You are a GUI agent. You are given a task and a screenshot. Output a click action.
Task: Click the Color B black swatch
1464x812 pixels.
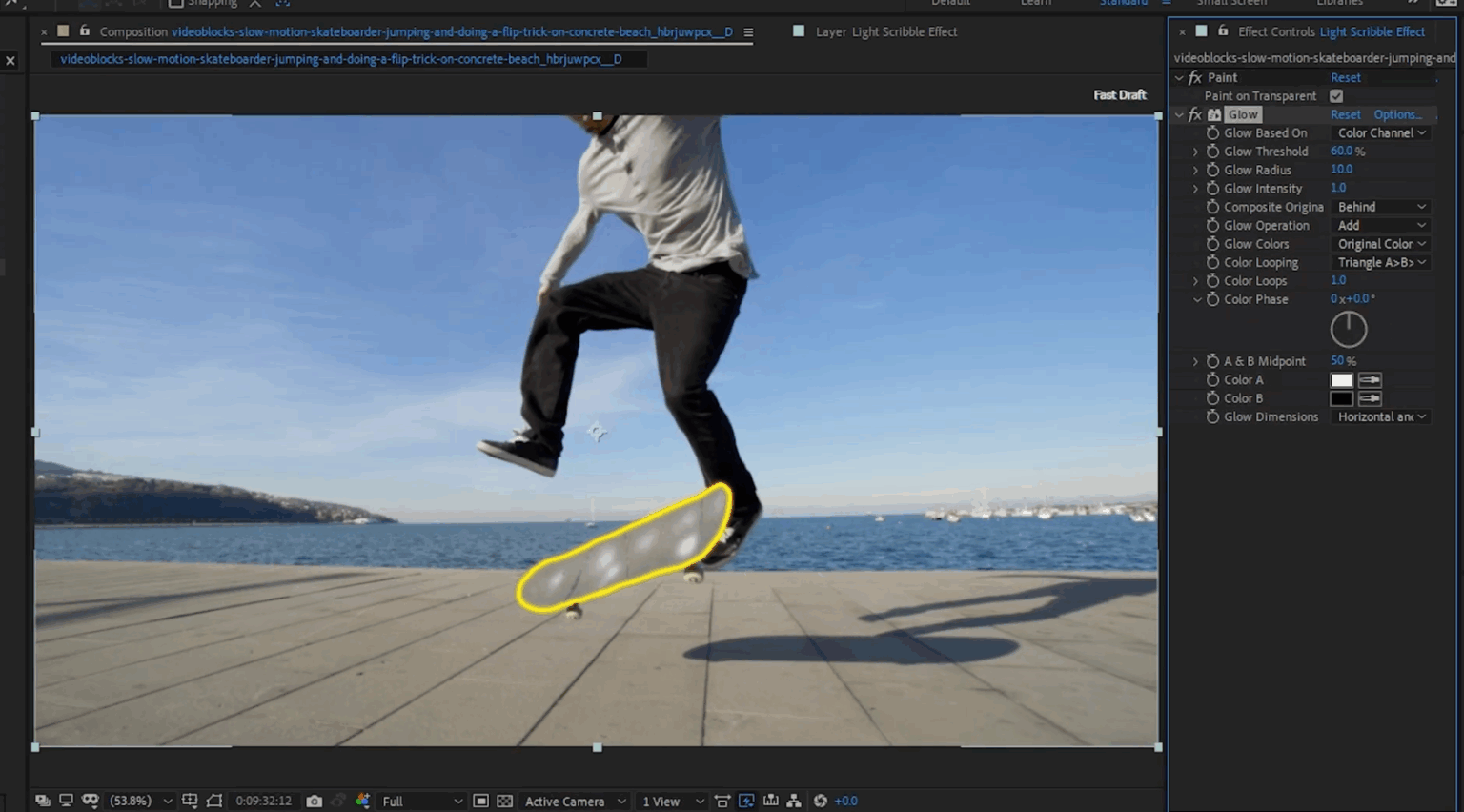tap(1341, 398)
